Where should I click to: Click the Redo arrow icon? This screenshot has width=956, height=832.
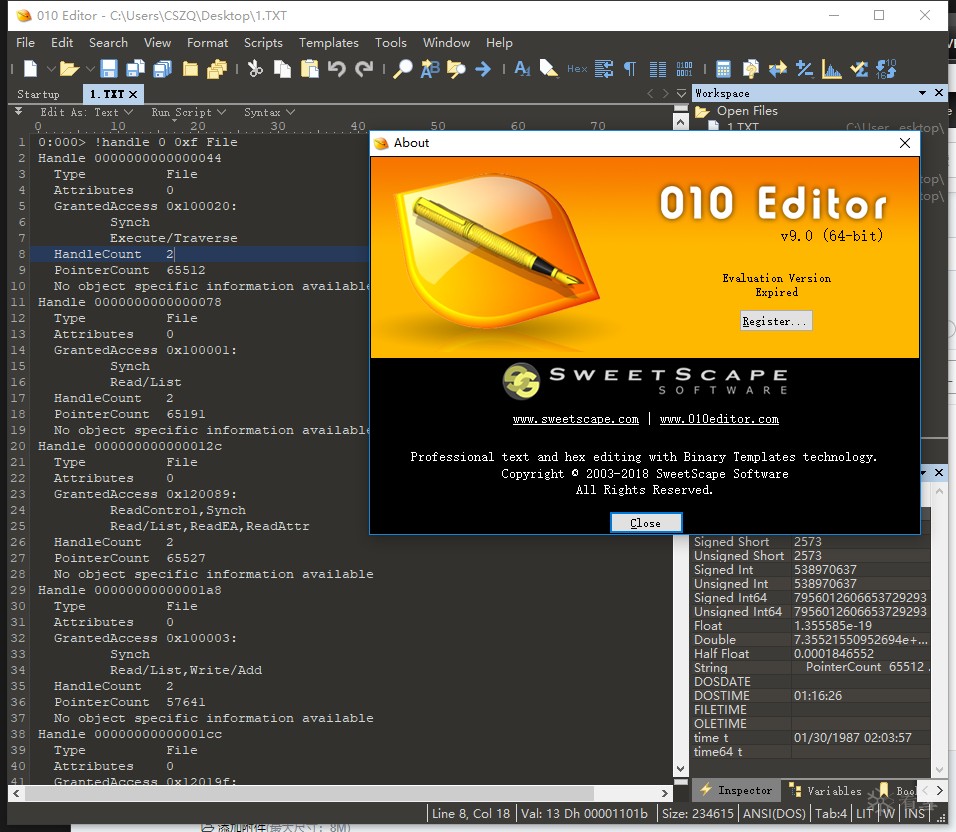[x=364, y=69]
